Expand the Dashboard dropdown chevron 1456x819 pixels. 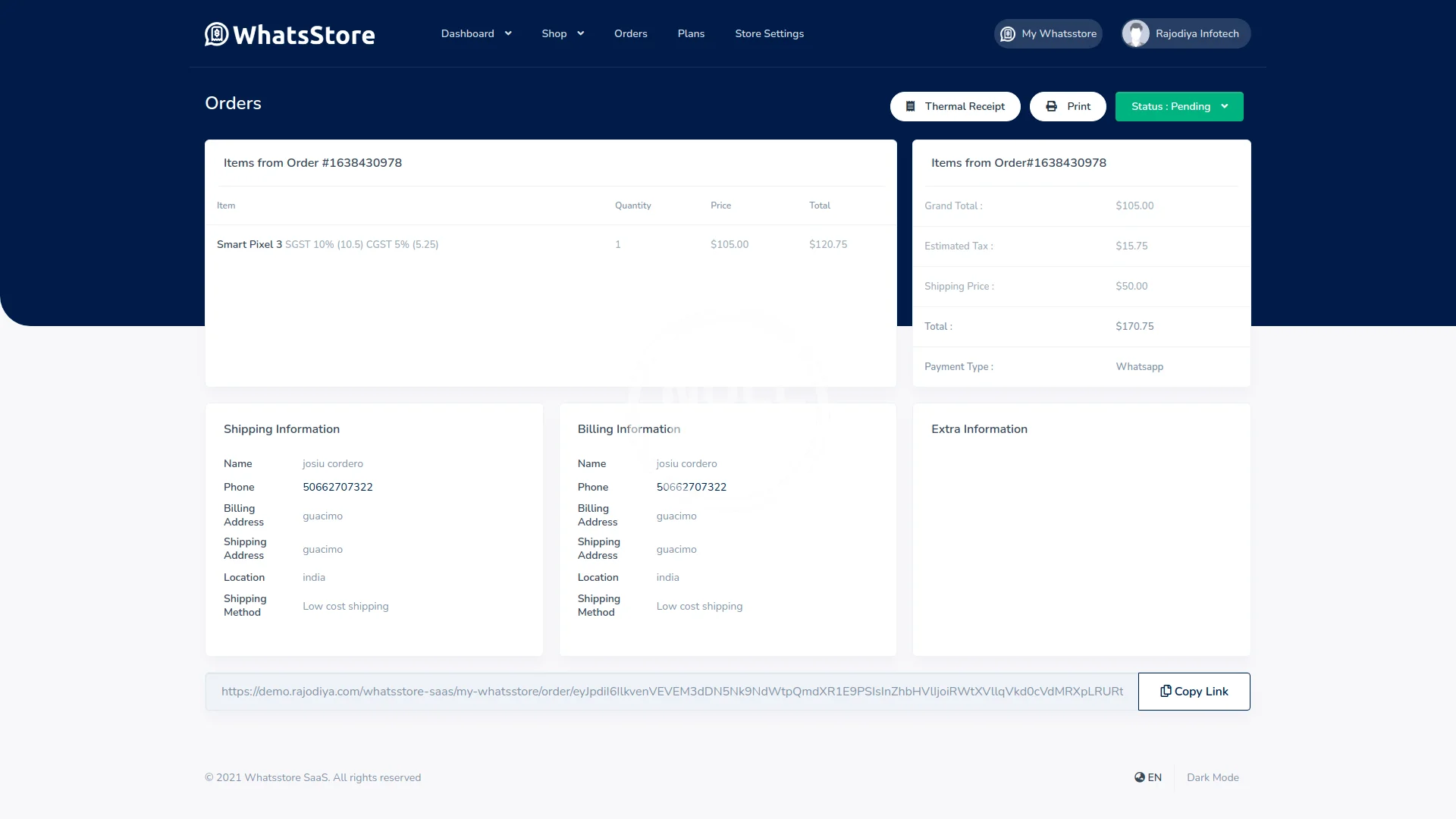click(x=508, y=33)
